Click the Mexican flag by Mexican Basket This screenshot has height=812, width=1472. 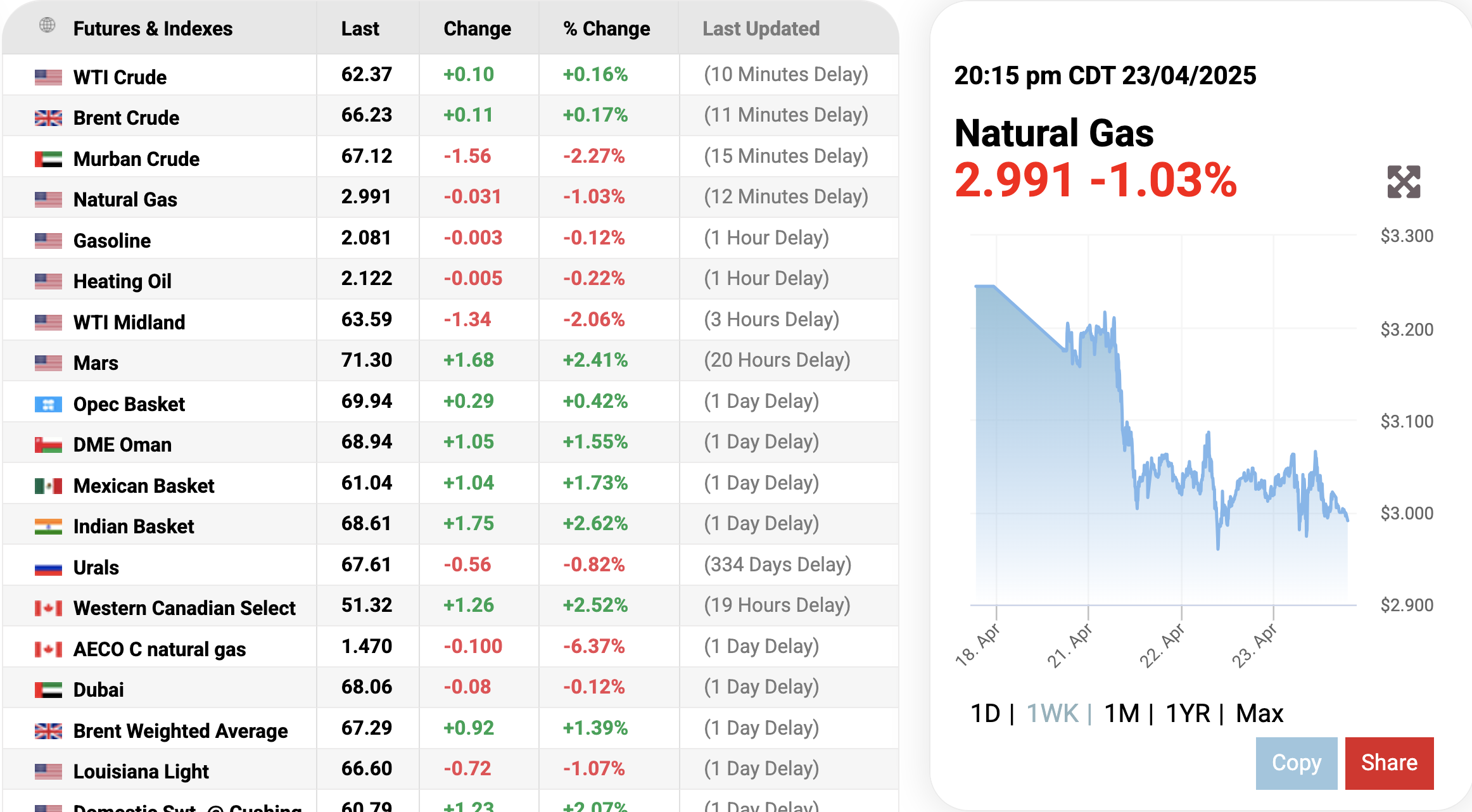(x=48, y=486)
